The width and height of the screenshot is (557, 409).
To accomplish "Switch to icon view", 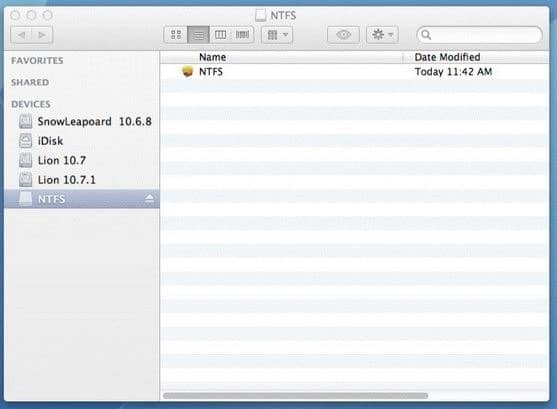I will (x=176, y=34).
